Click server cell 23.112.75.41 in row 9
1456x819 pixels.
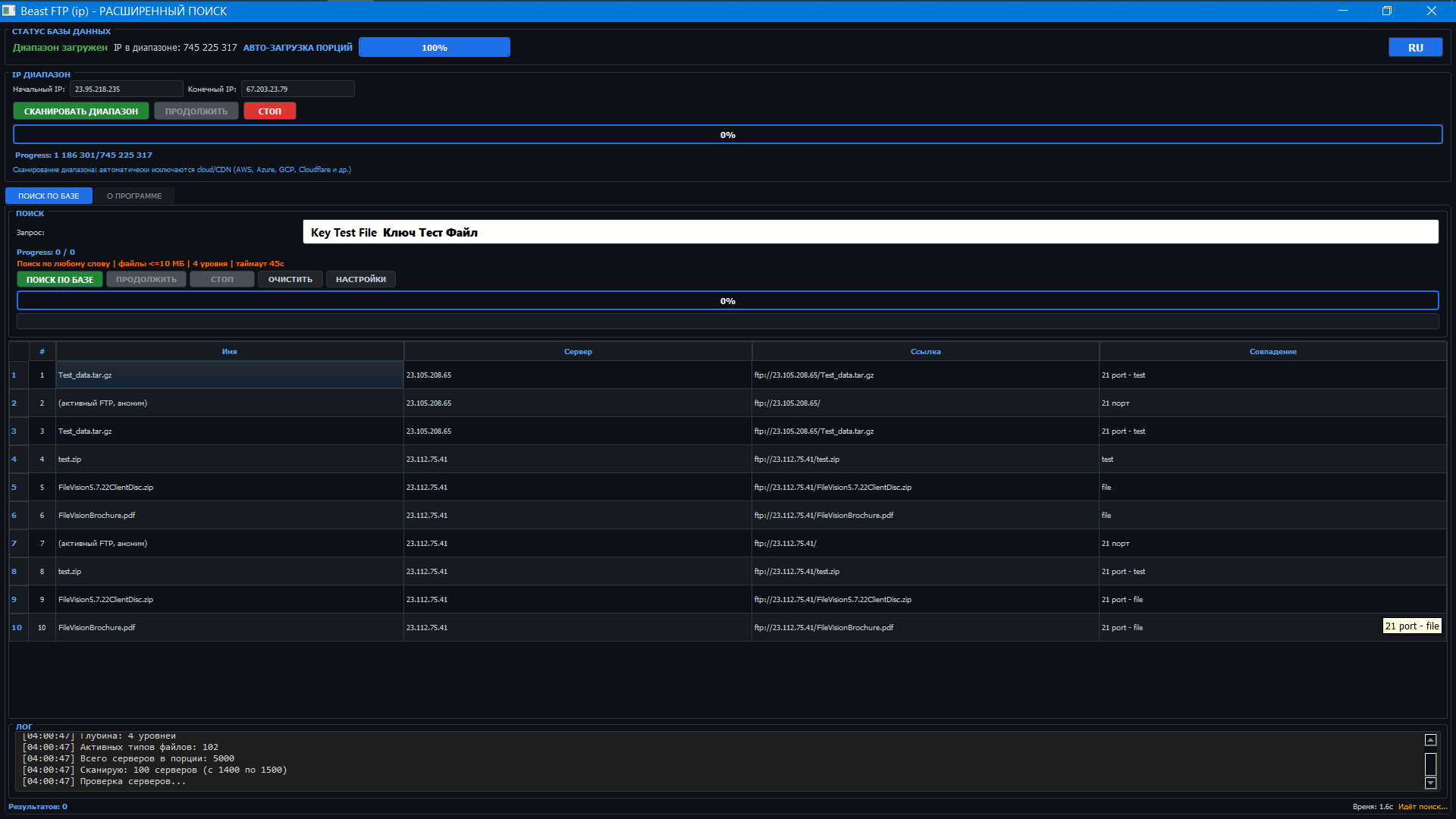tap(578, 599)
